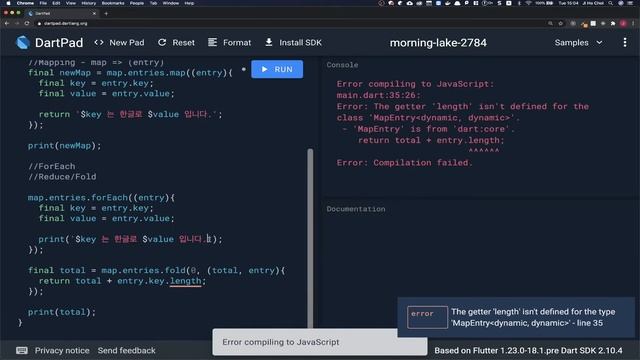Open the Chrome Bookmarks menu
Viewport: 640px width, 360px height.
[x=113, y=3]
